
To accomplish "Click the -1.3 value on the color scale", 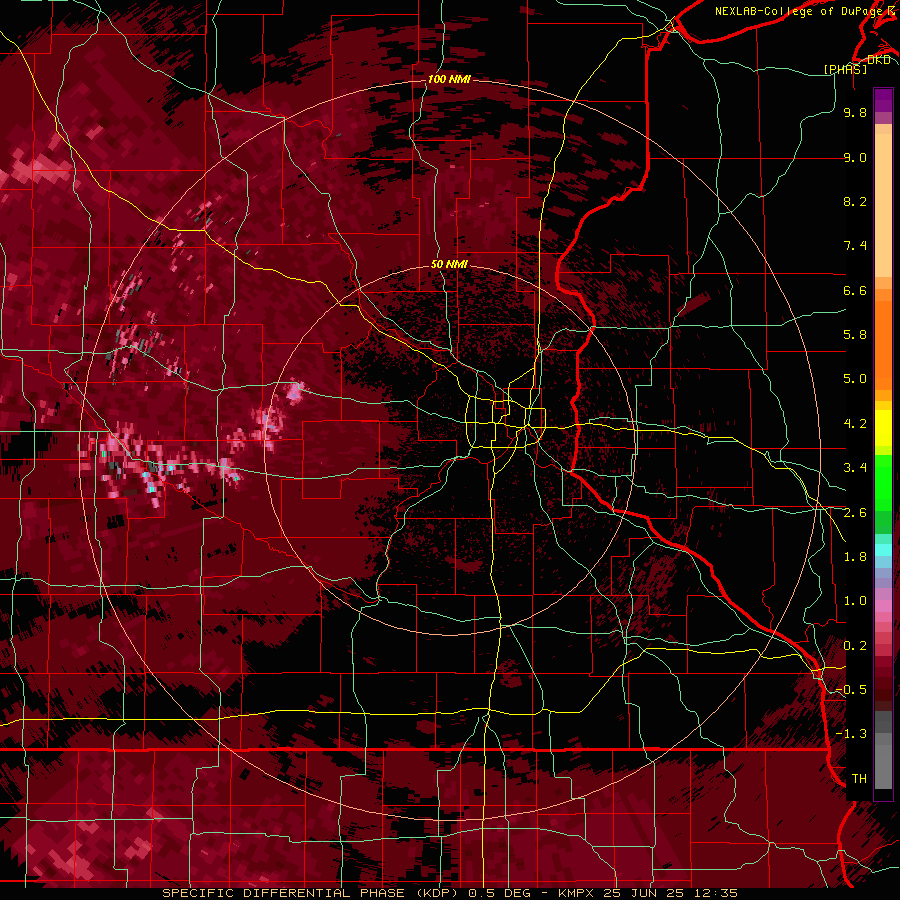I will point(851,734).
